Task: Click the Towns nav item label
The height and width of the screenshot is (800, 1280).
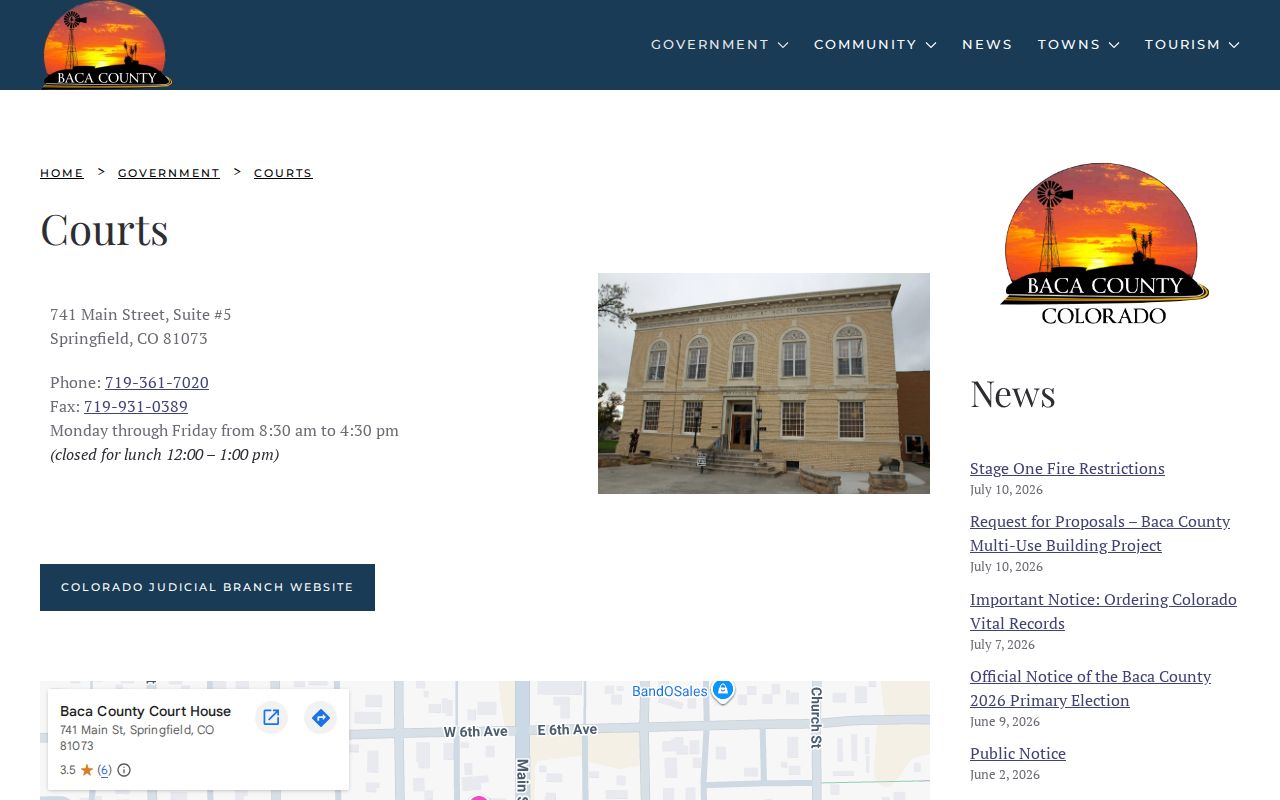Action: coord(1069,44)
